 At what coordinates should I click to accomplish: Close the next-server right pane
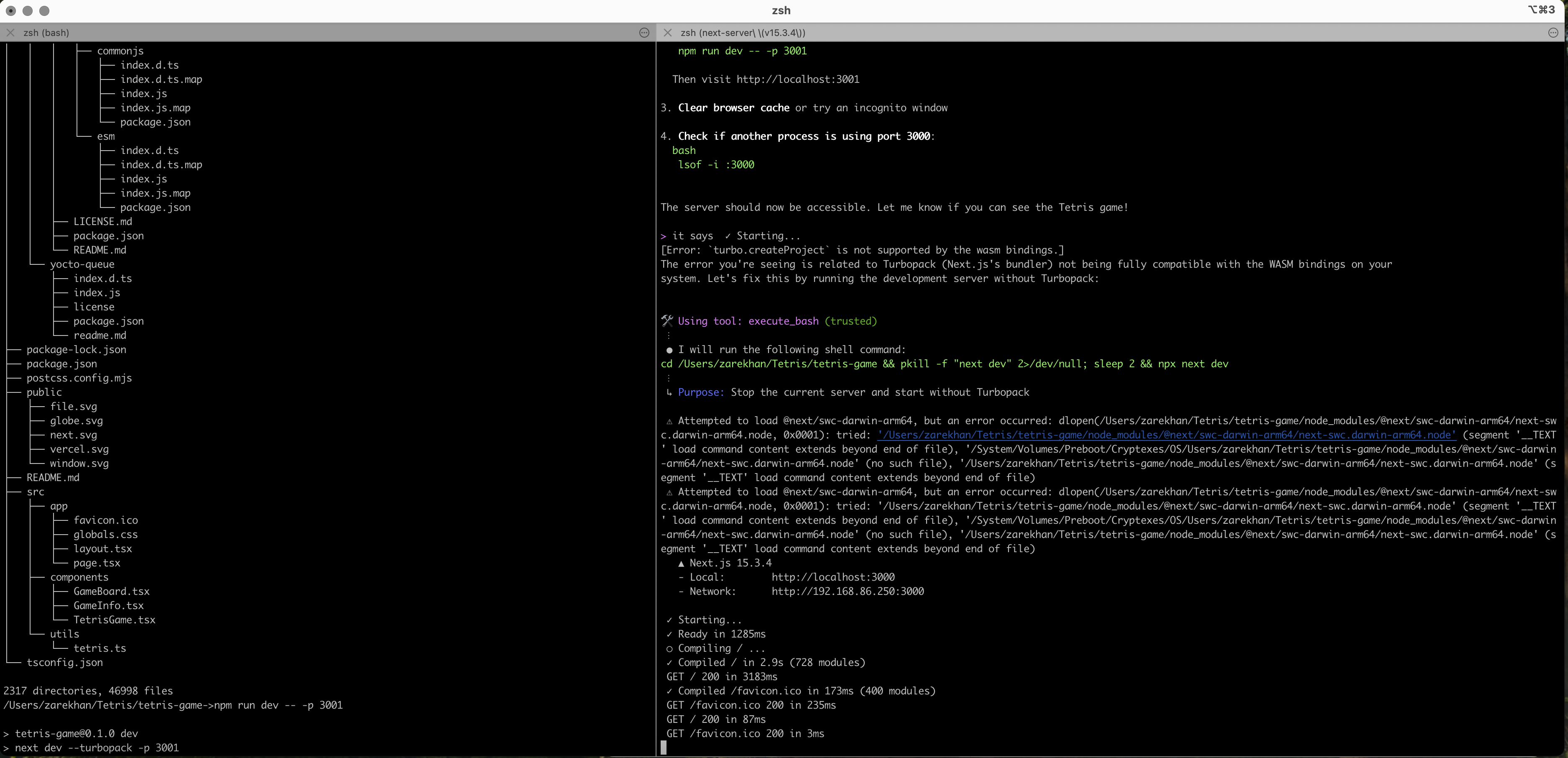(x=668, y=33)
